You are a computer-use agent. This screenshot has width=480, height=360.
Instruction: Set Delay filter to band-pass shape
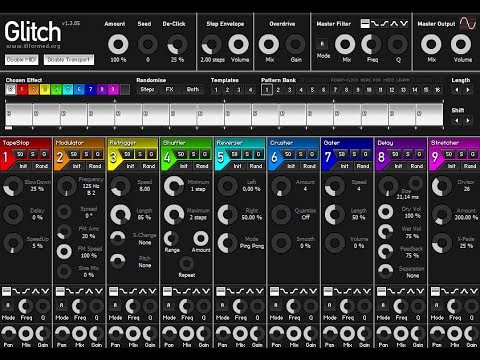click(410, 291)
